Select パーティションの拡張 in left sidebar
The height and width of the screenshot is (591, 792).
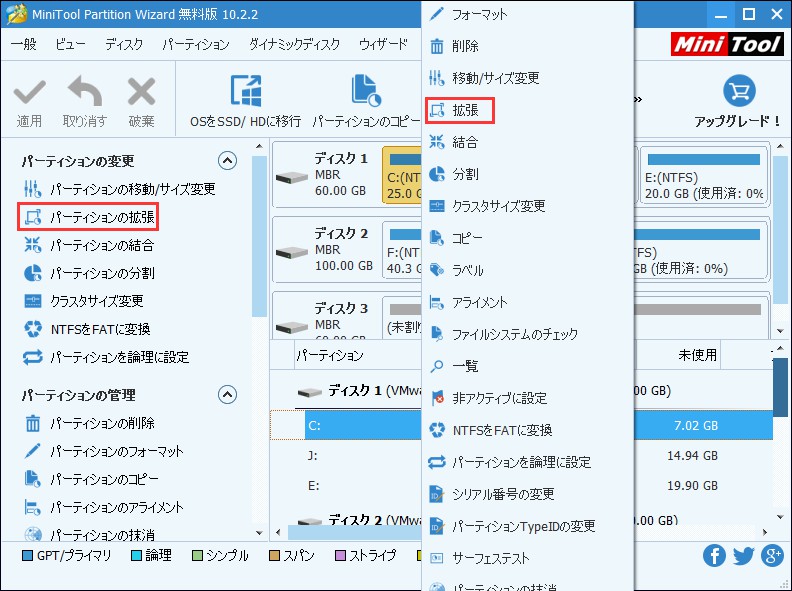click(88, 217)
